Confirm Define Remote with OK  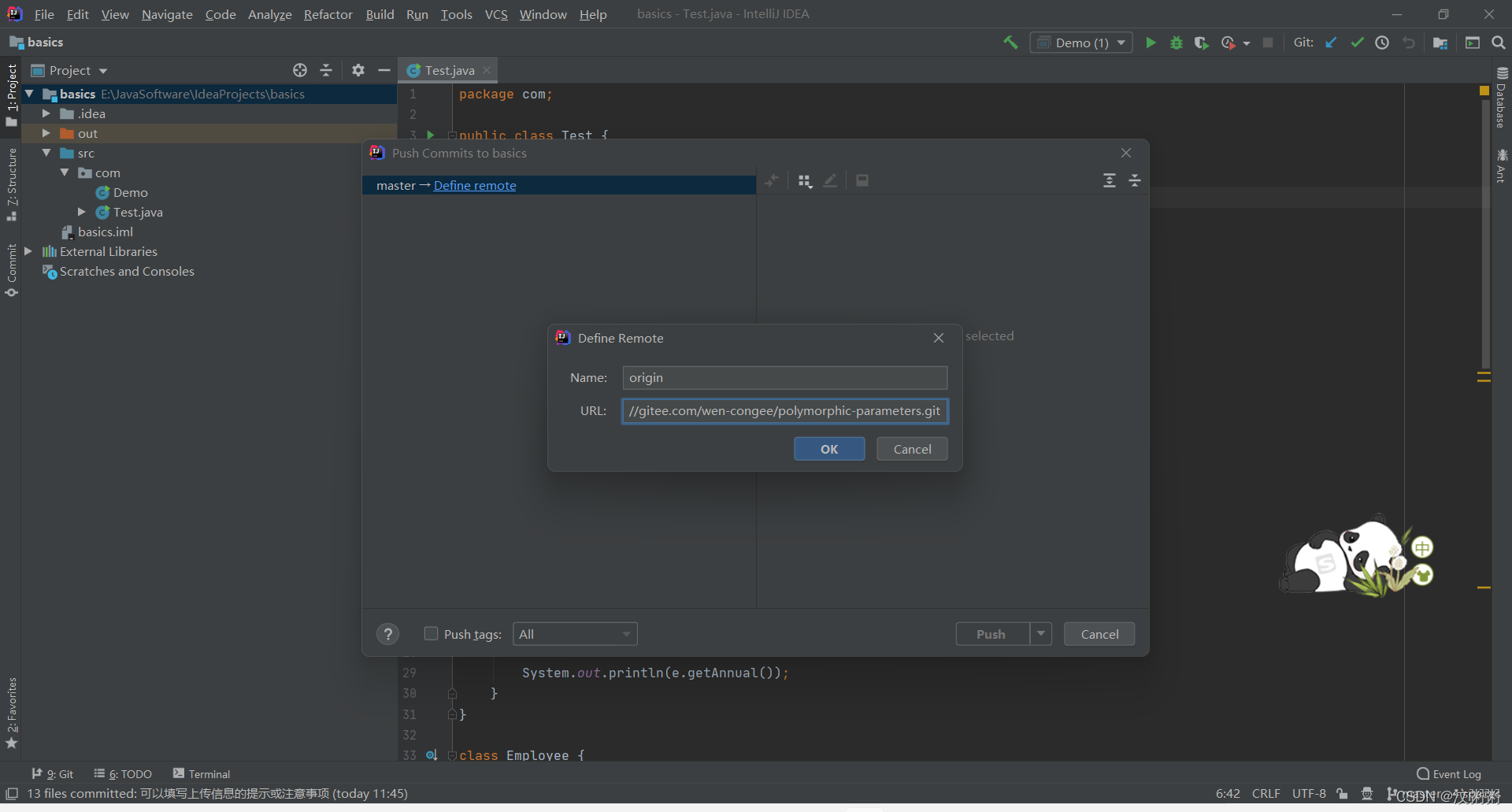[829, 449]
